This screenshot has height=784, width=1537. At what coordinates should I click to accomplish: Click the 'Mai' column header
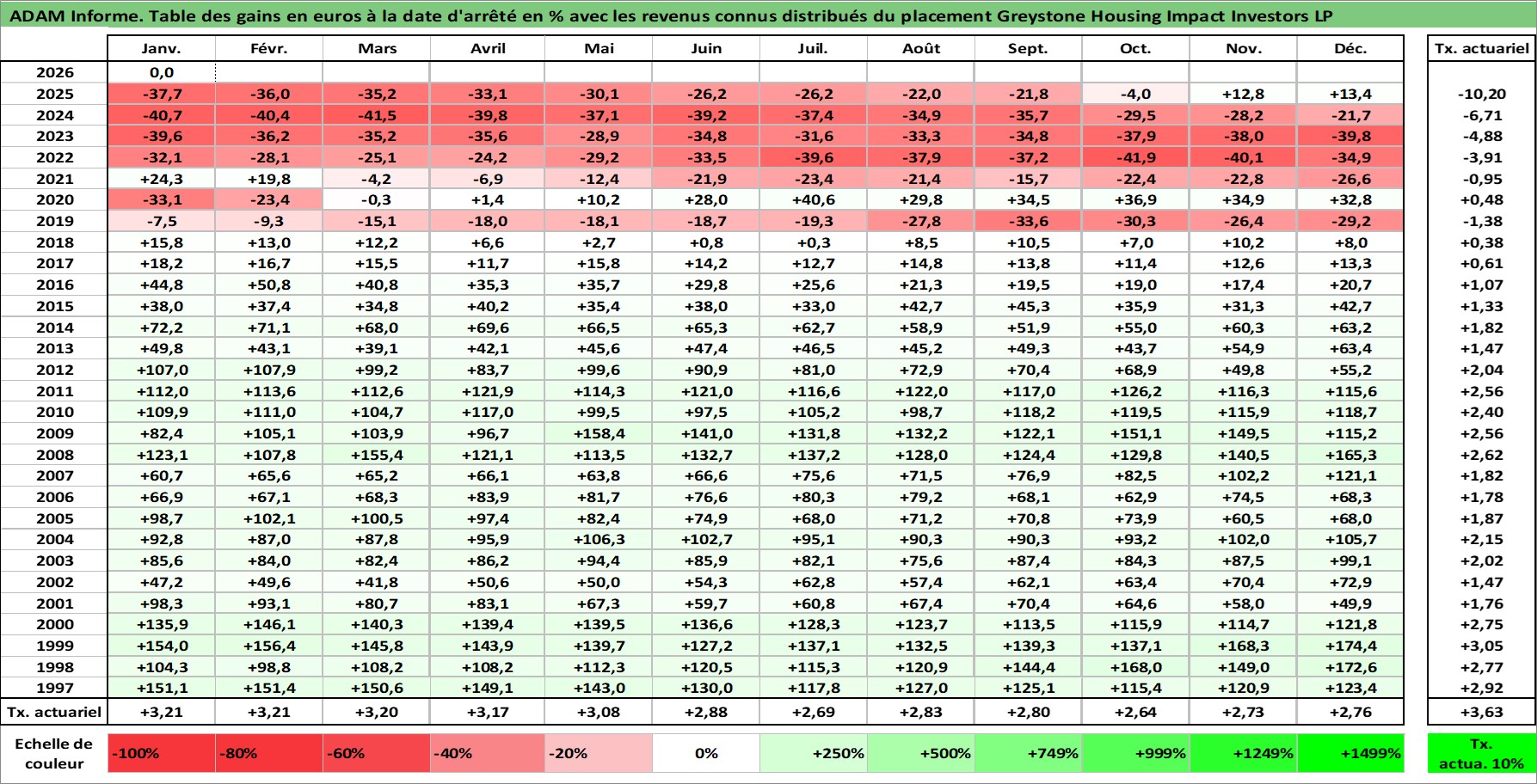599,48
